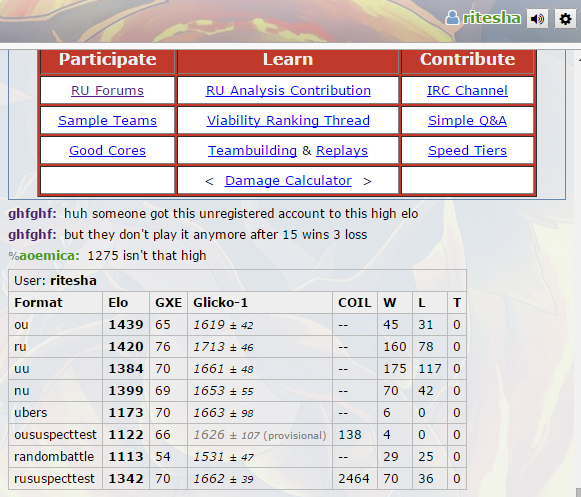This screenshot has width=581, height=497.
Task: Open Viability Ranking Thread link
Action: (288, 120)
